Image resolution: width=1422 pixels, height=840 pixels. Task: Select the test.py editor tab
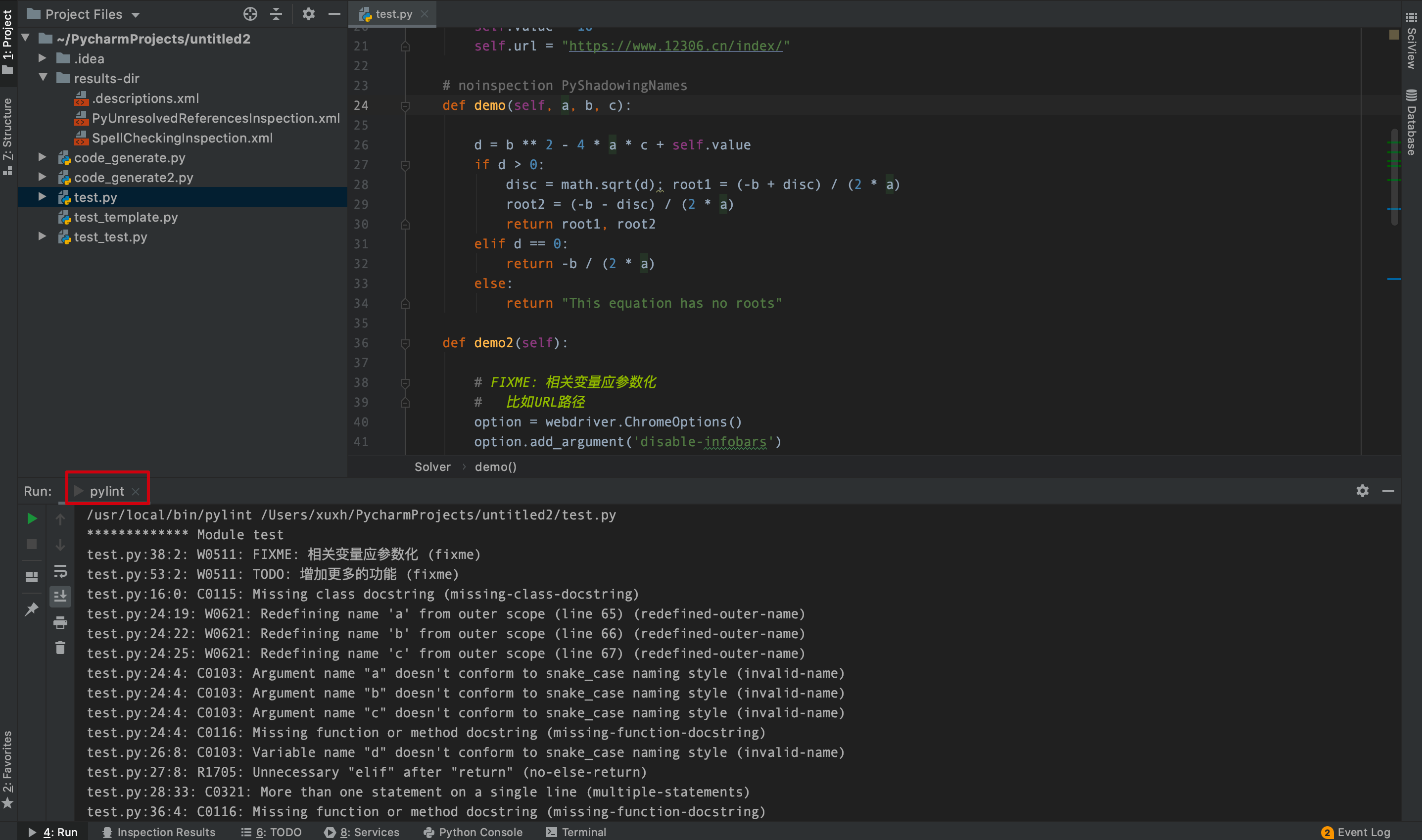(x=393, y=14)
